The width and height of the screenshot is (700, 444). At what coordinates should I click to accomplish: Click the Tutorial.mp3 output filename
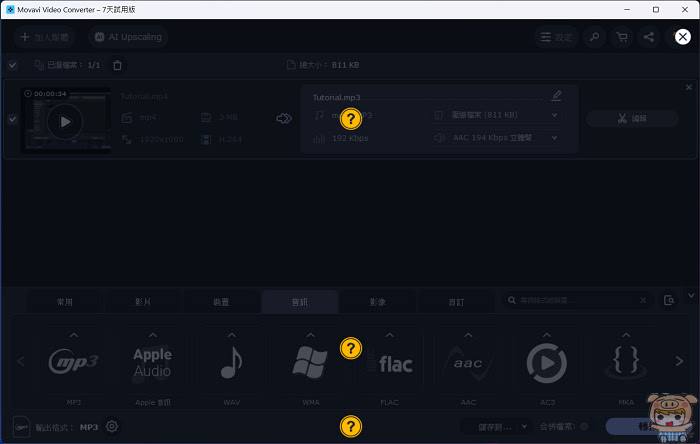click(336, 97)
